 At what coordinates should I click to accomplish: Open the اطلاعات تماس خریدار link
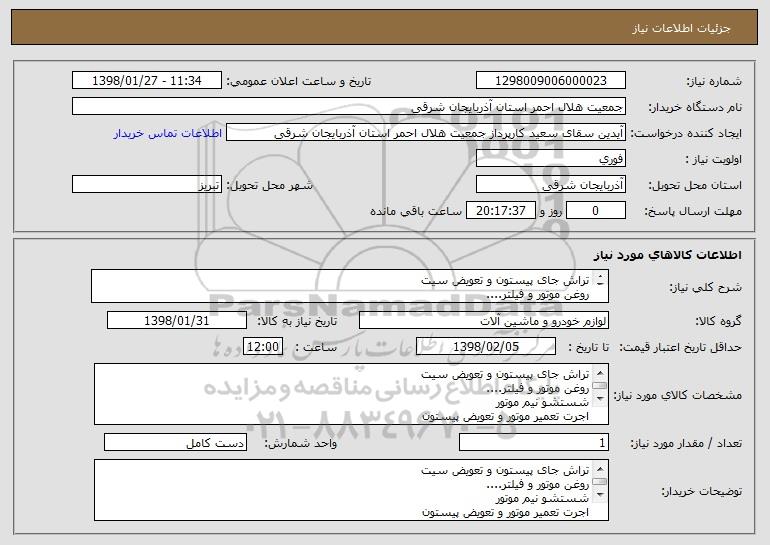pos(168,133)
